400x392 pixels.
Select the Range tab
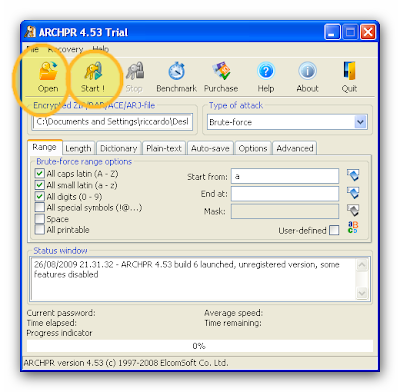pos(44,147)
